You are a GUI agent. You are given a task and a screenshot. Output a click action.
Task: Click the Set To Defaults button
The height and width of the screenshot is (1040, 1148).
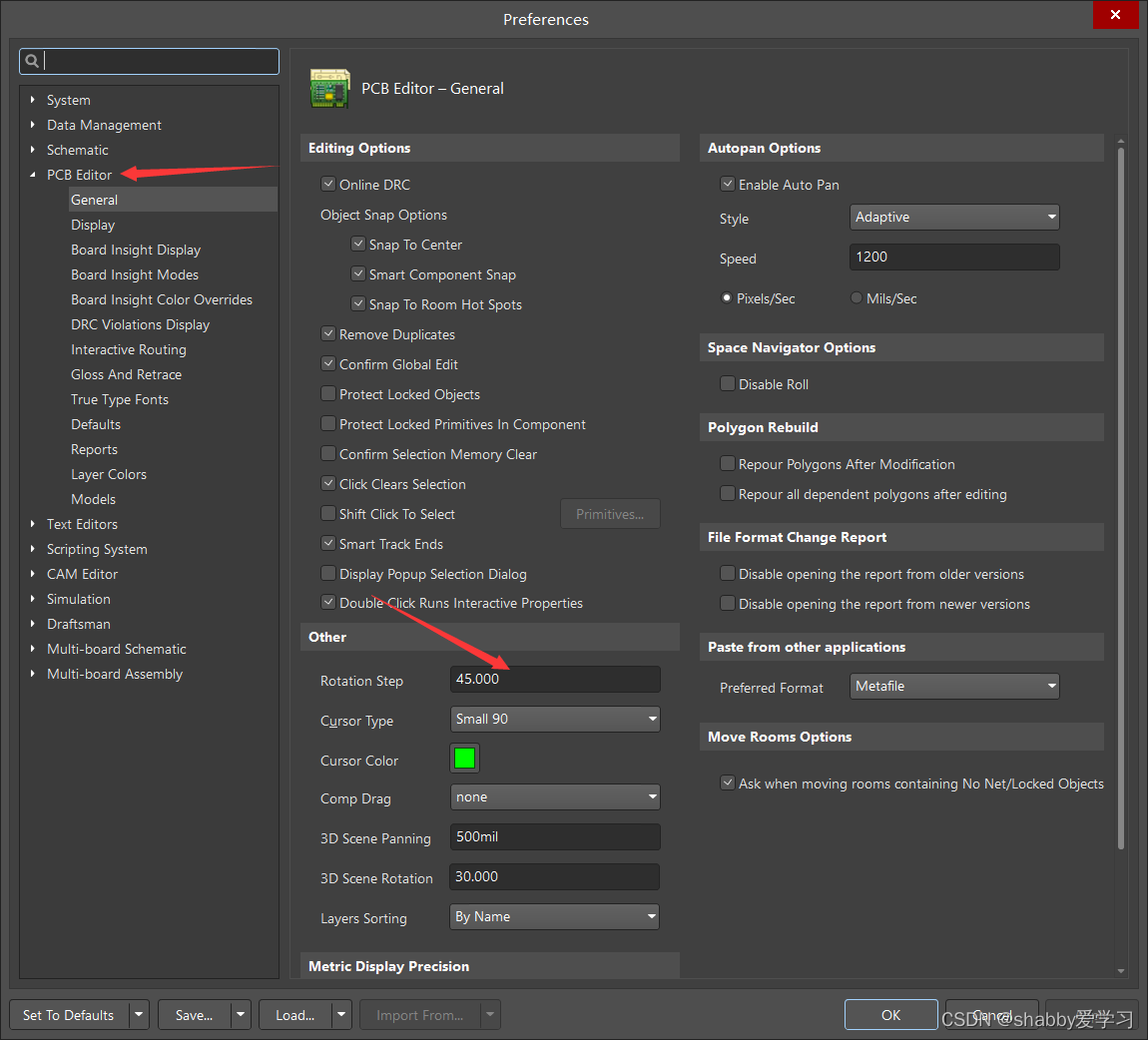point(69,1014)
